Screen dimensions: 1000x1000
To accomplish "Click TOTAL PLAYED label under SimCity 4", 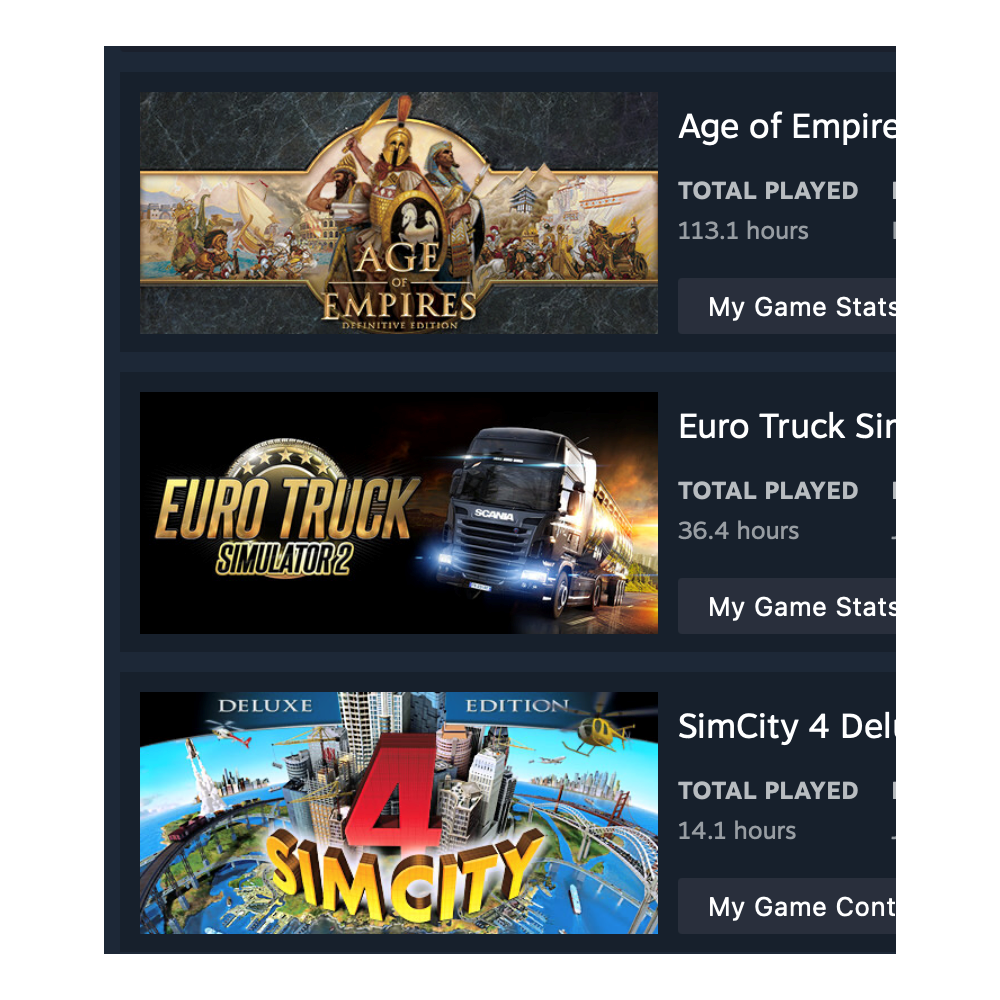I will tap(768, 790).
